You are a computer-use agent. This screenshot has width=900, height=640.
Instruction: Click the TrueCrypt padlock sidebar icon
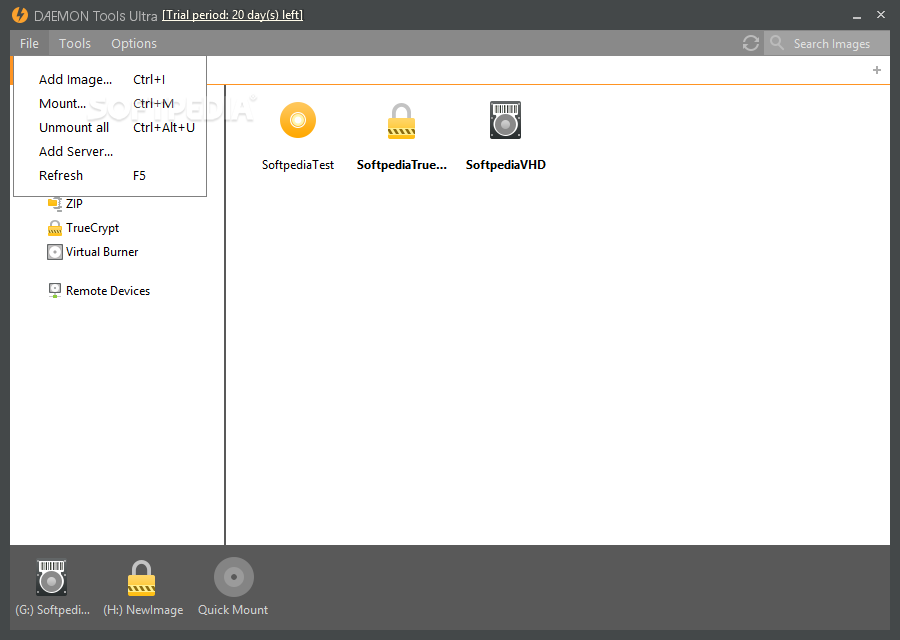(x=55, y=228)
